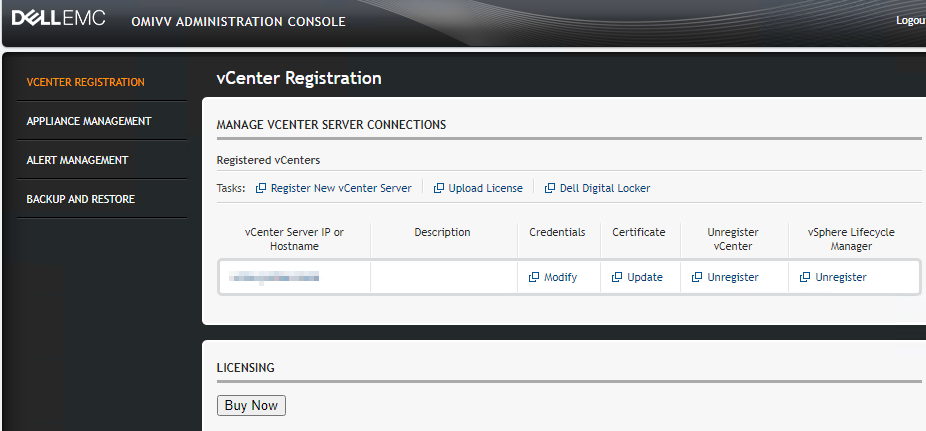This screenshot has width=926, height=431.
Task: Open the Dell Digital Locker link
Action: pyautogui.click(x=605, y=188)
